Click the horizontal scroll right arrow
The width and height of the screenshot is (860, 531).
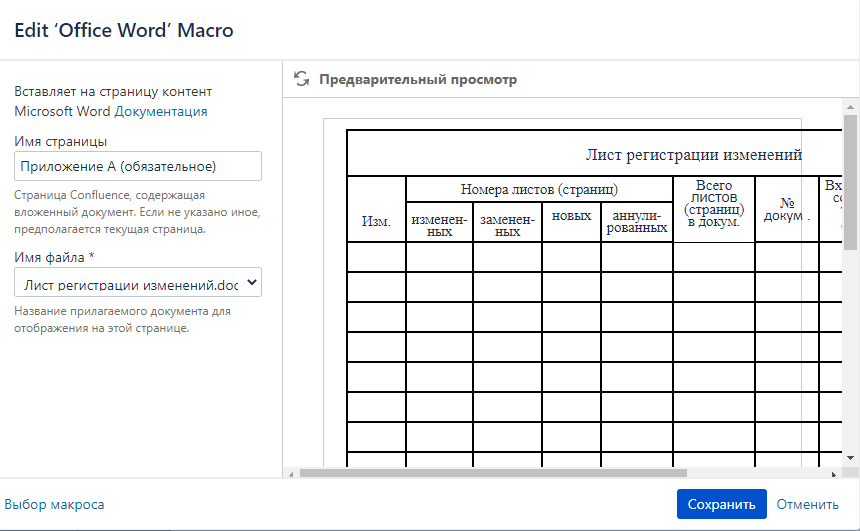coord(834,474)
